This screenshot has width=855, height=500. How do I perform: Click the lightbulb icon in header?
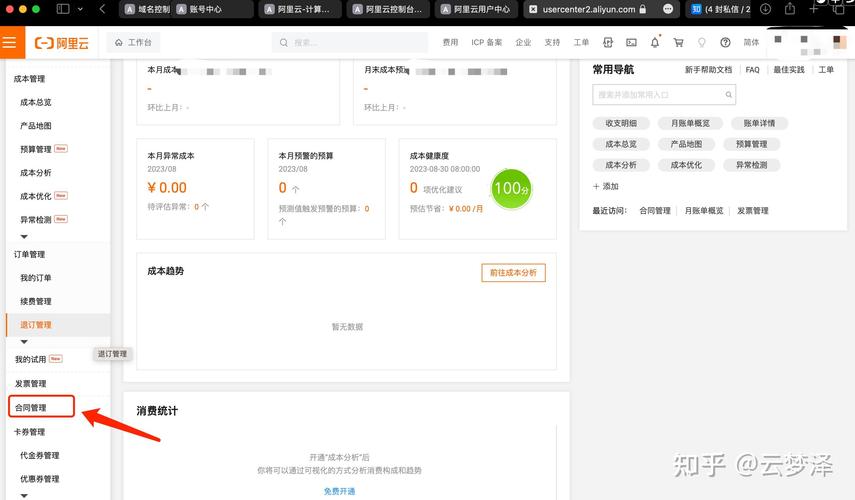coord(702,43)
